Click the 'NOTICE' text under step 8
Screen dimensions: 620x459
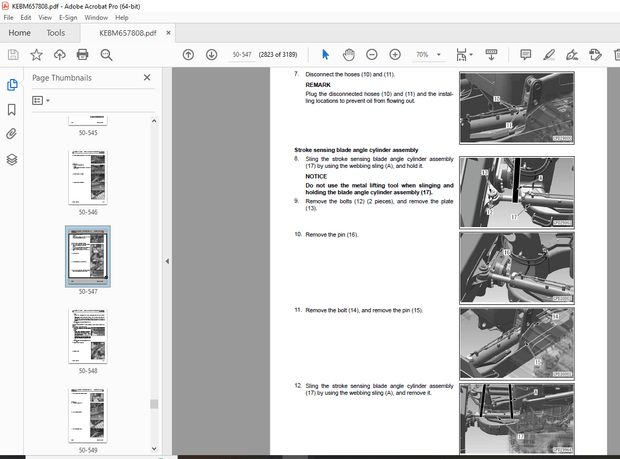click(x=316, y=176)
